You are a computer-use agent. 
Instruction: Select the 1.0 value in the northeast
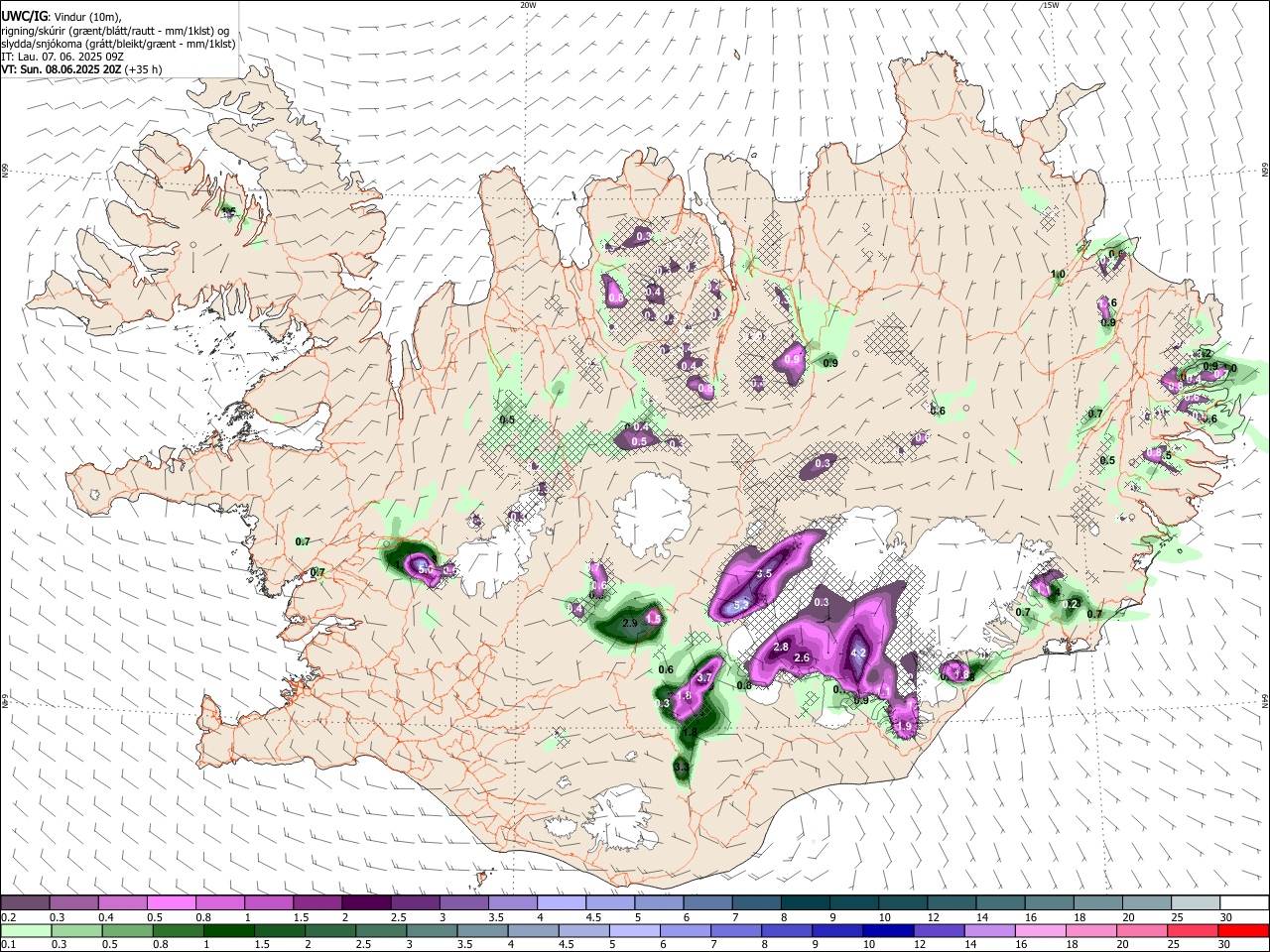tap(1058, 275)
